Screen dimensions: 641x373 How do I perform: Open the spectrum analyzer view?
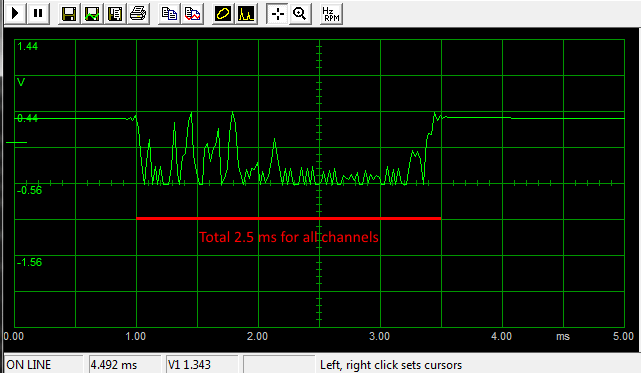coord(246,13)
